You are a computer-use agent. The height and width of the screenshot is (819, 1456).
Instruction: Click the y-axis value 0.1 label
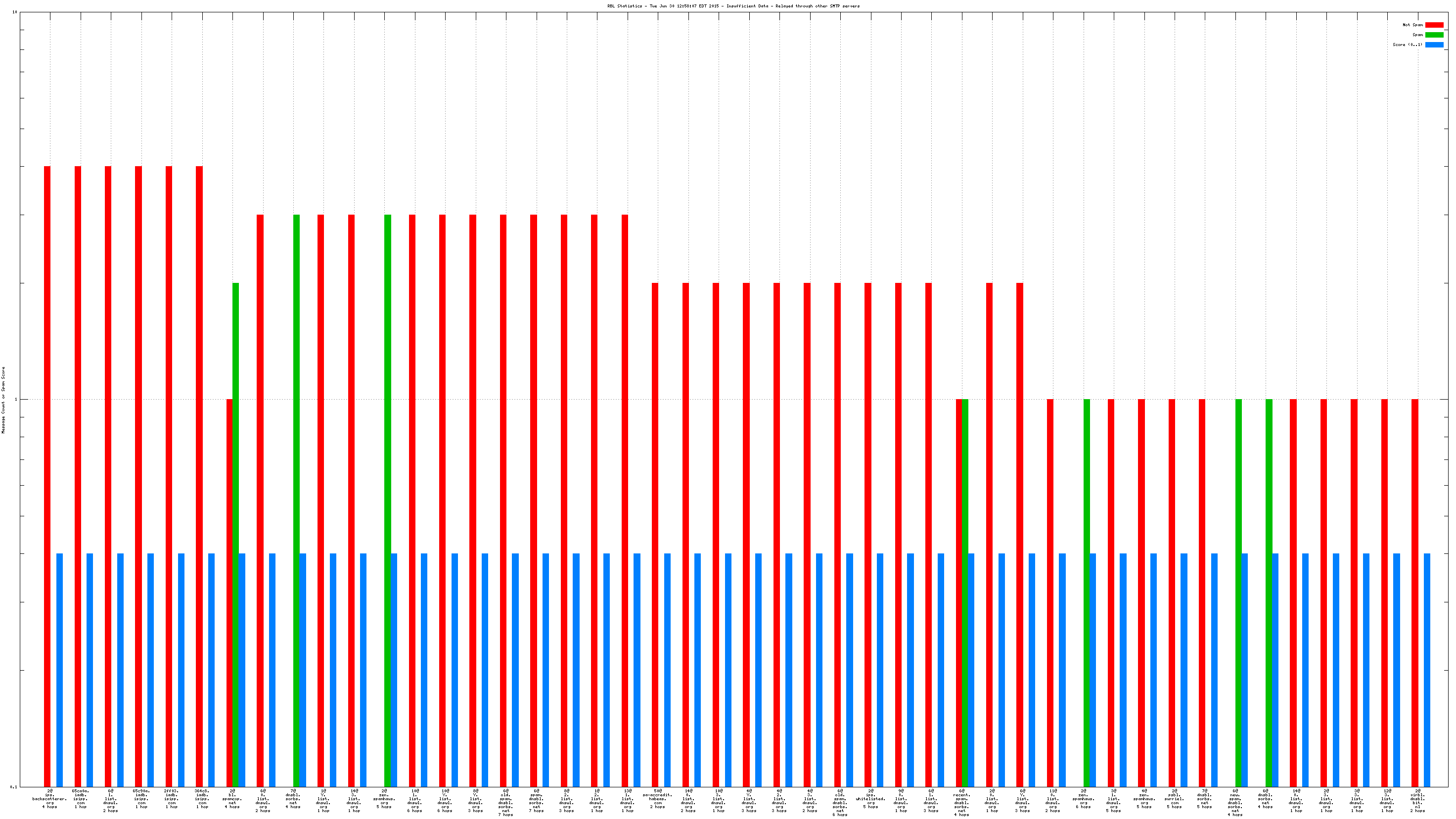(13, 787)
